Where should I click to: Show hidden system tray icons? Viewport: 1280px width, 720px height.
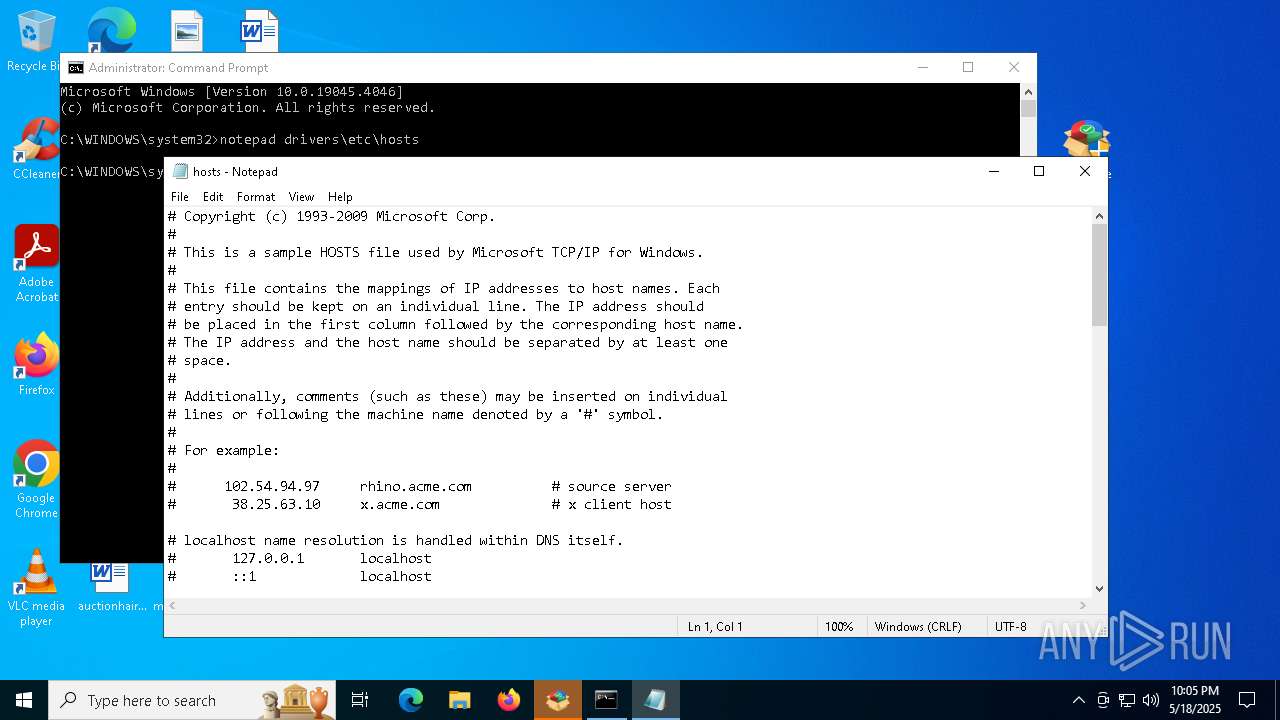[x=1078, y=700]
